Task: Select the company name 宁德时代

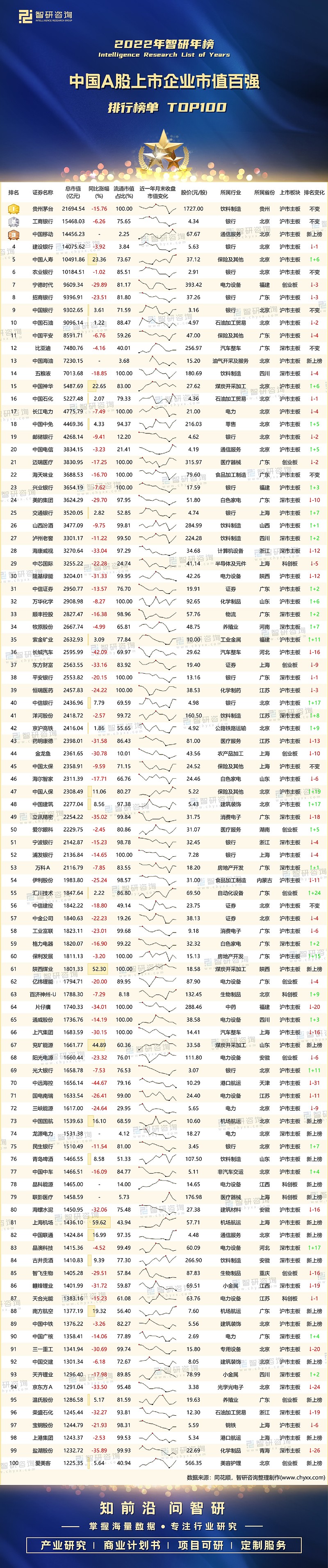Action: point(43,285)
